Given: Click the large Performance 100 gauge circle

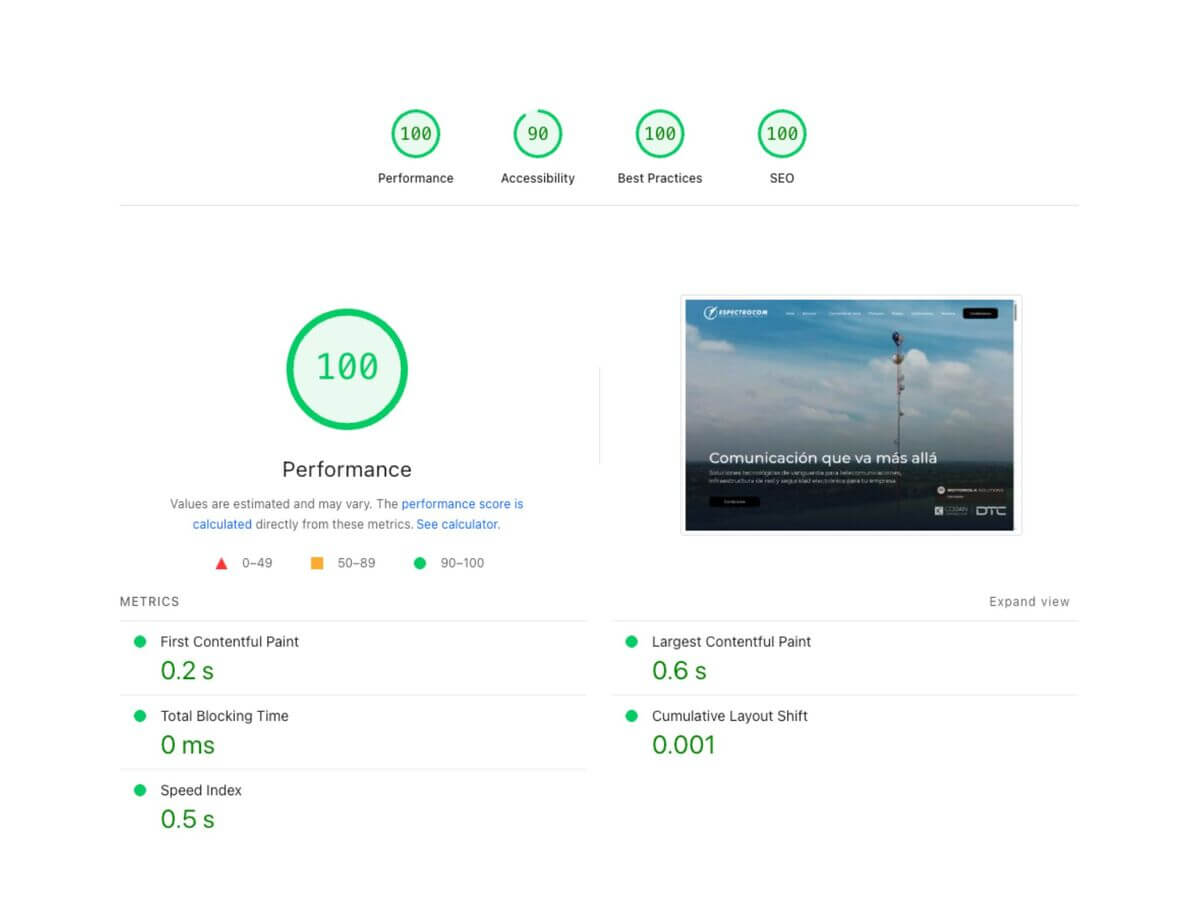Looking at the screenshot, I should tap(347, 368).
